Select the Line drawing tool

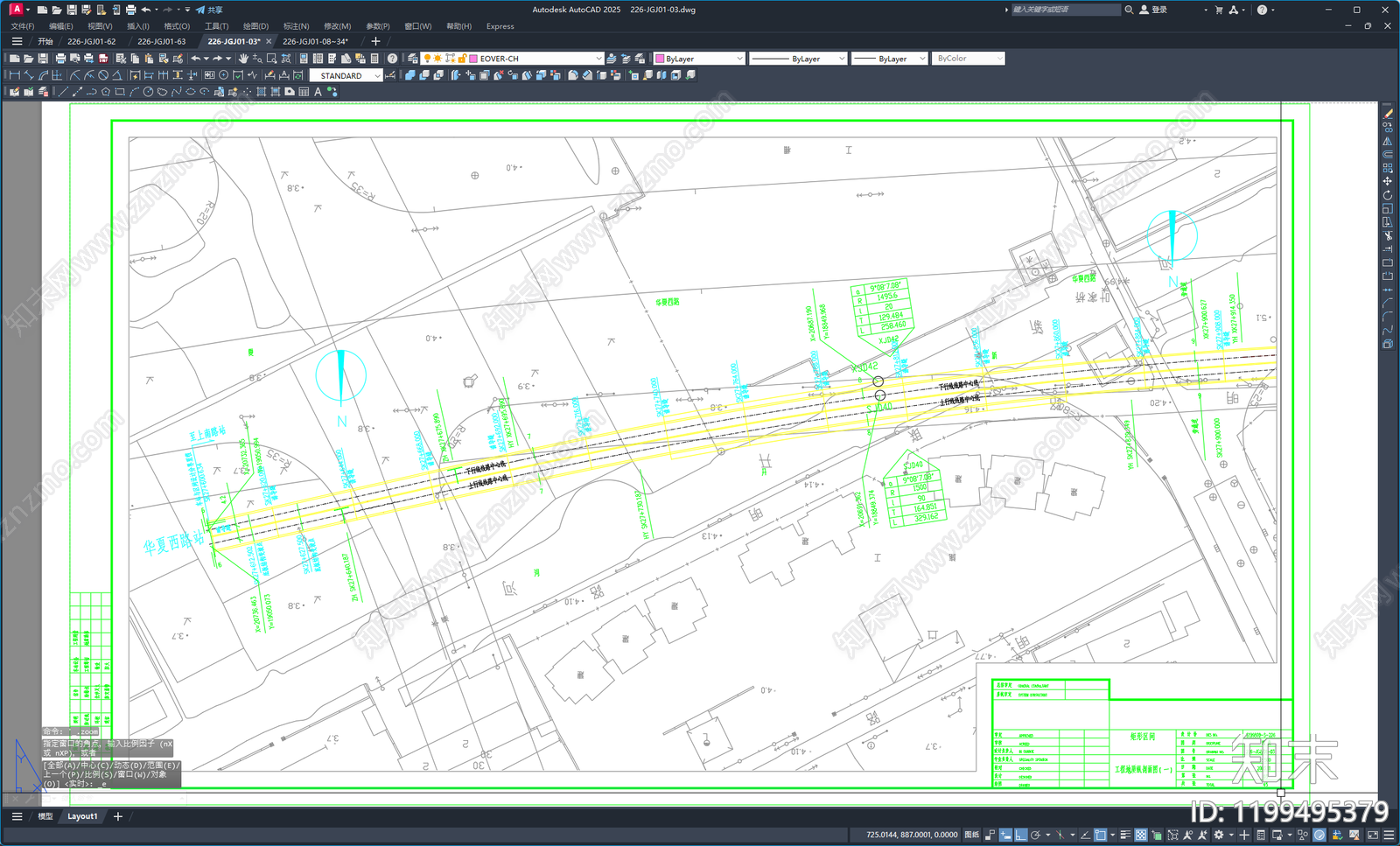pyautogui.click(x=63, y=91)
